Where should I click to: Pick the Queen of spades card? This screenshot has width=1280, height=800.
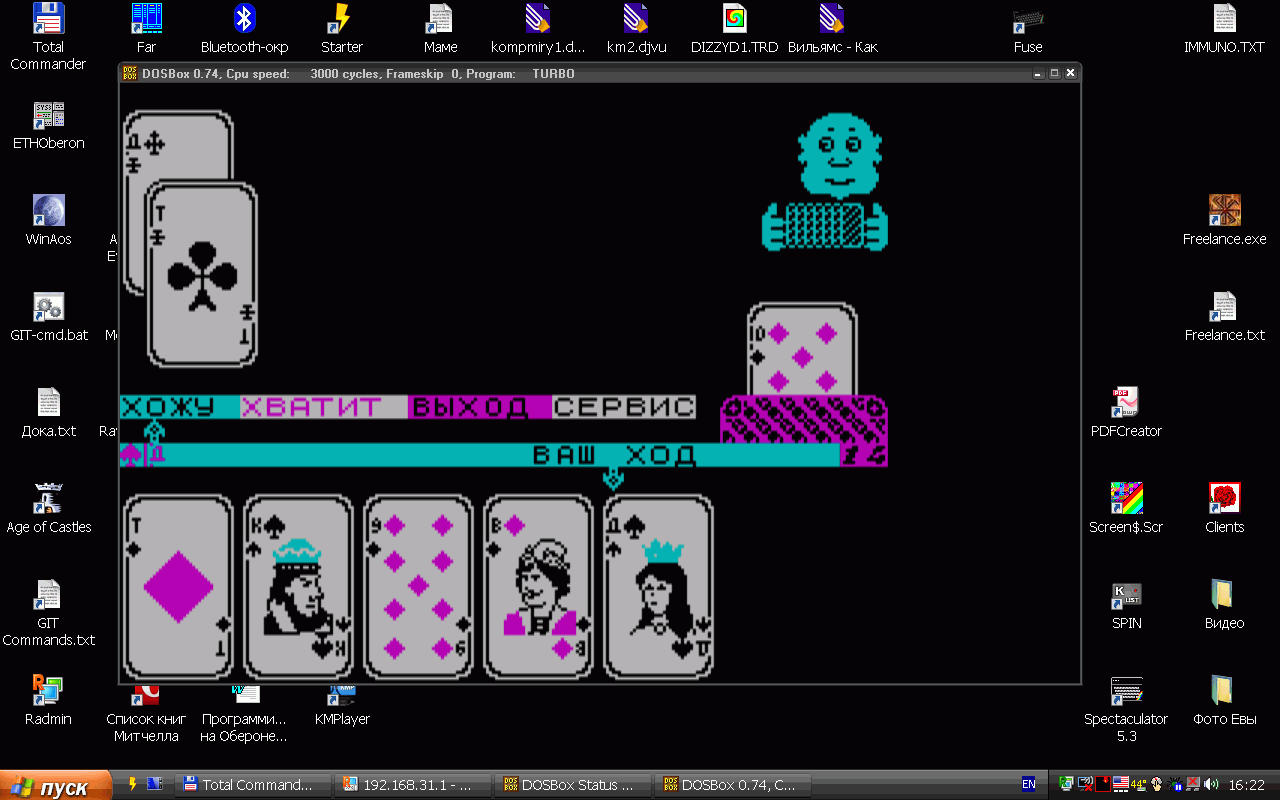tap(658, 586)
